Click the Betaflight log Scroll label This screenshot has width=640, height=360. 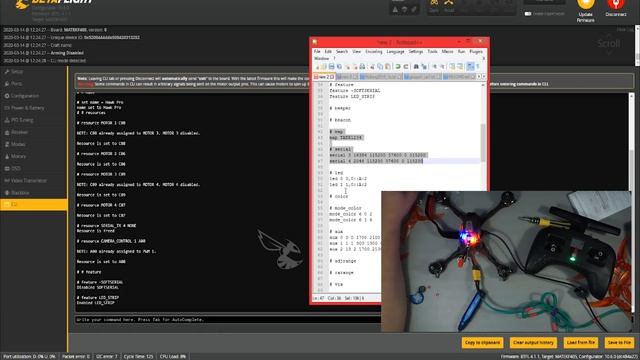609,43
